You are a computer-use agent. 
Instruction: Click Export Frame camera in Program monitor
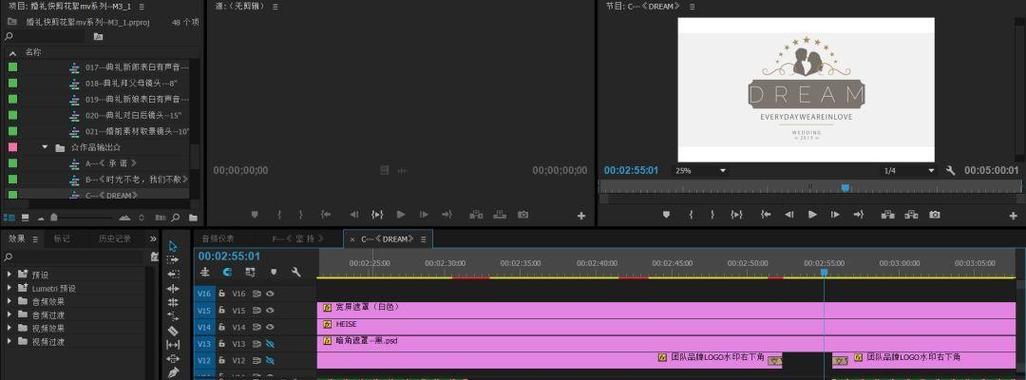pos(935,214)
